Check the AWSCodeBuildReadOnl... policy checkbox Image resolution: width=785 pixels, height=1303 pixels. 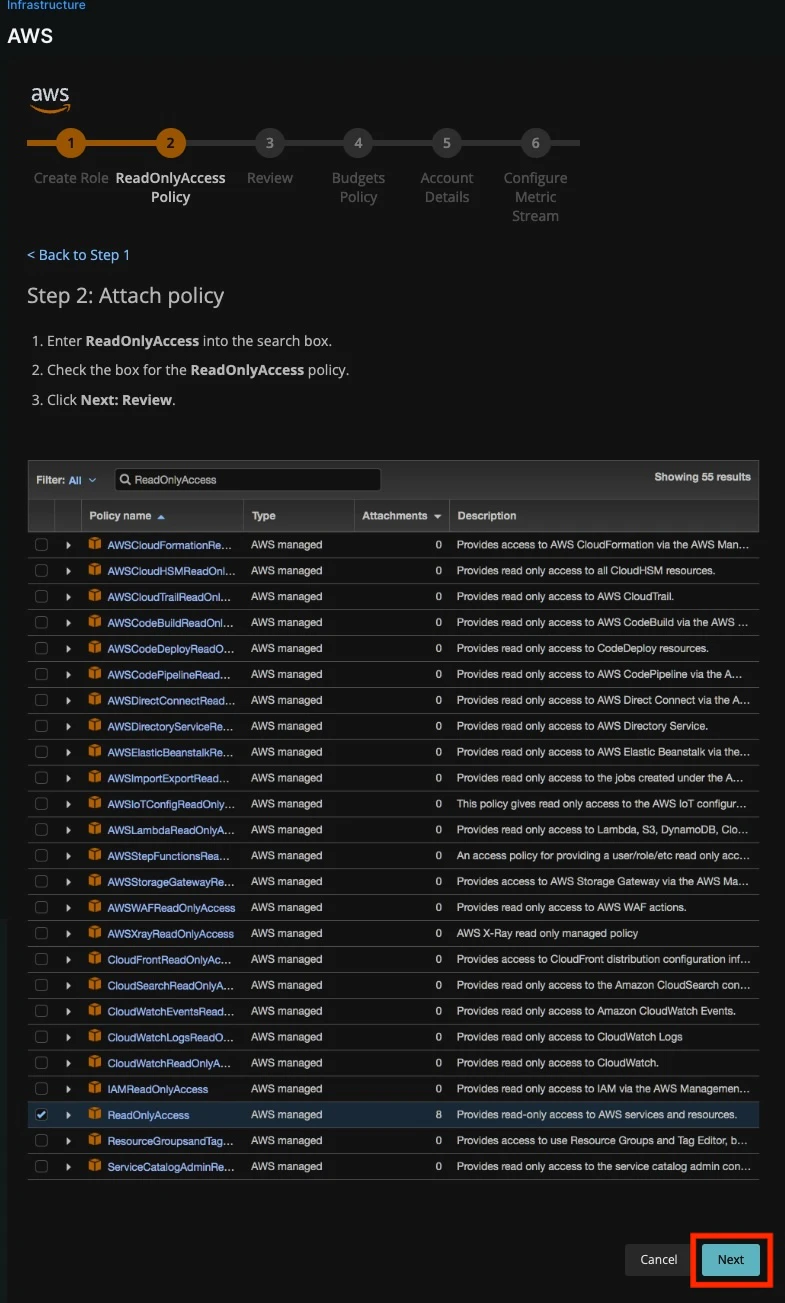click(41, 623)
